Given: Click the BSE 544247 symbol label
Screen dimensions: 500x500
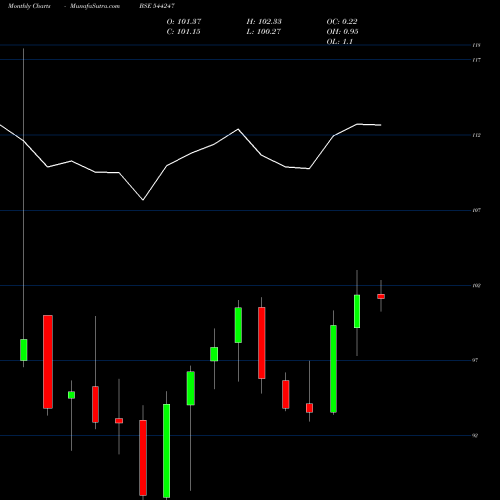Looking at the screenshot, I should tap(157, 6).
